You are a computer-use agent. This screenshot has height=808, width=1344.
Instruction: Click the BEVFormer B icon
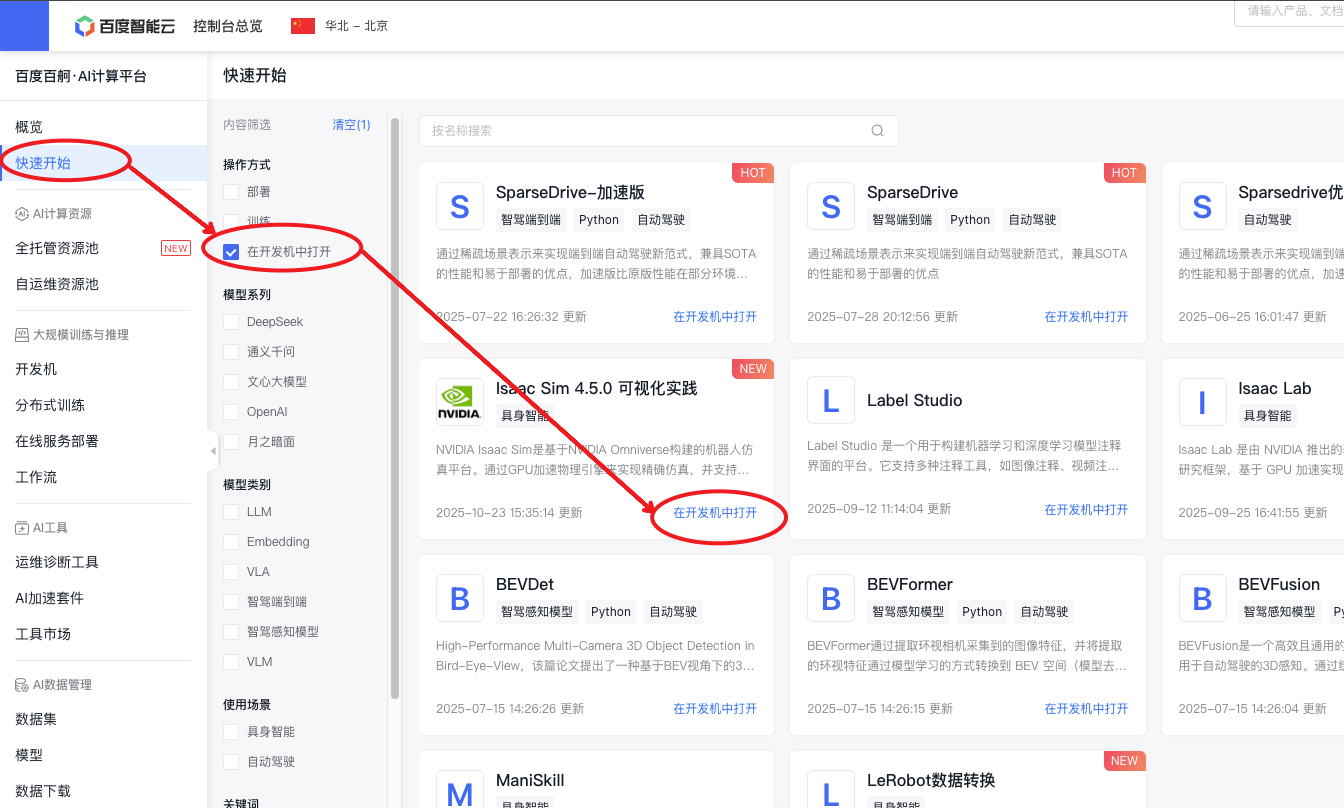point(830,598)
